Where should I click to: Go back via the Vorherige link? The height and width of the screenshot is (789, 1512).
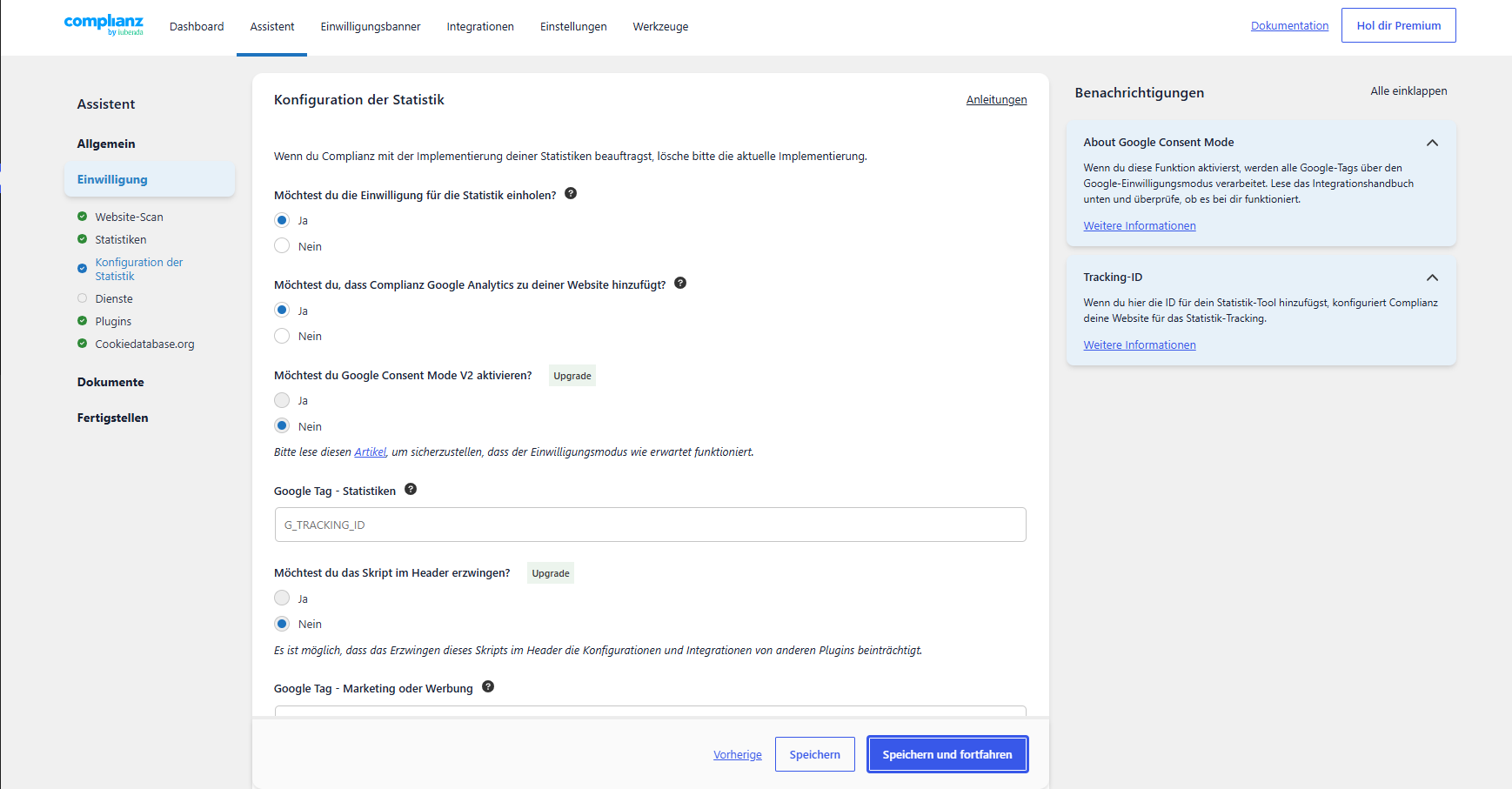pyautogui.click(x=738, y=755)
